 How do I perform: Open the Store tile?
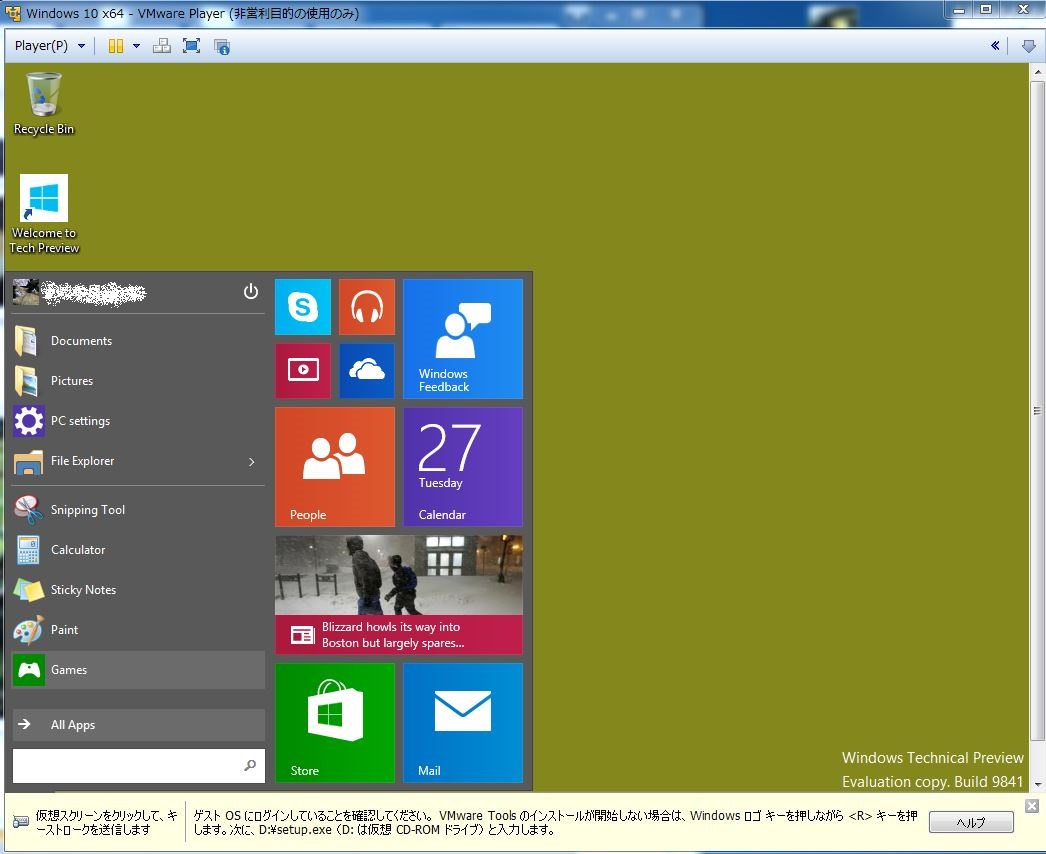(335, 723)
